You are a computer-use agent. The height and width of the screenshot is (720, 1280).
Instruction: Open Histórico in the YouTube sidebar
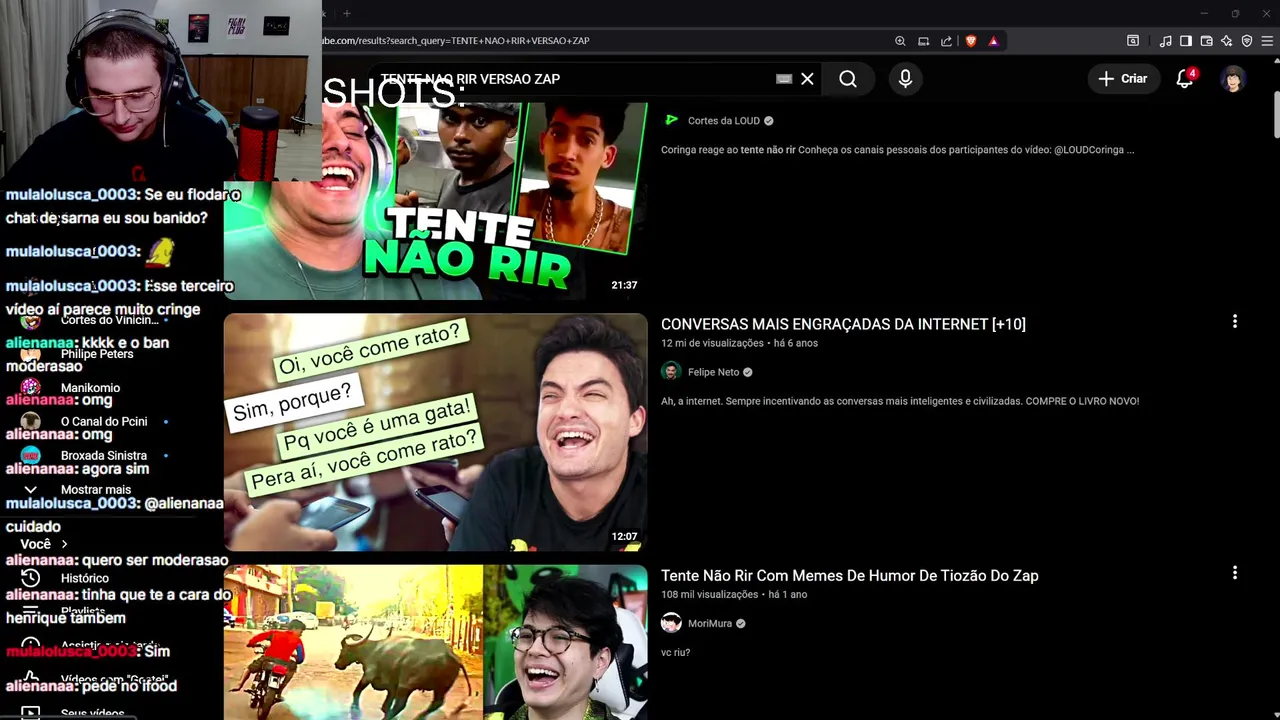pos(84,578)
